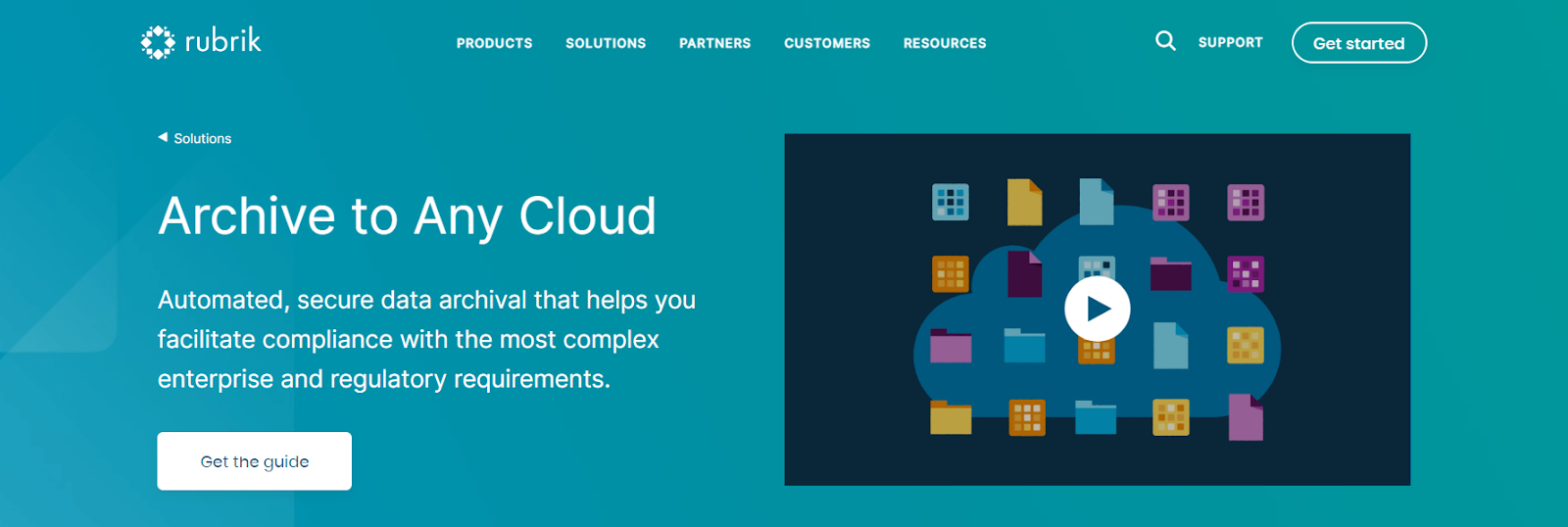Screen dimensions: 1568x527
Task: Click the Archive to Any Cloud heading
Action: click(x=407, y=216)
